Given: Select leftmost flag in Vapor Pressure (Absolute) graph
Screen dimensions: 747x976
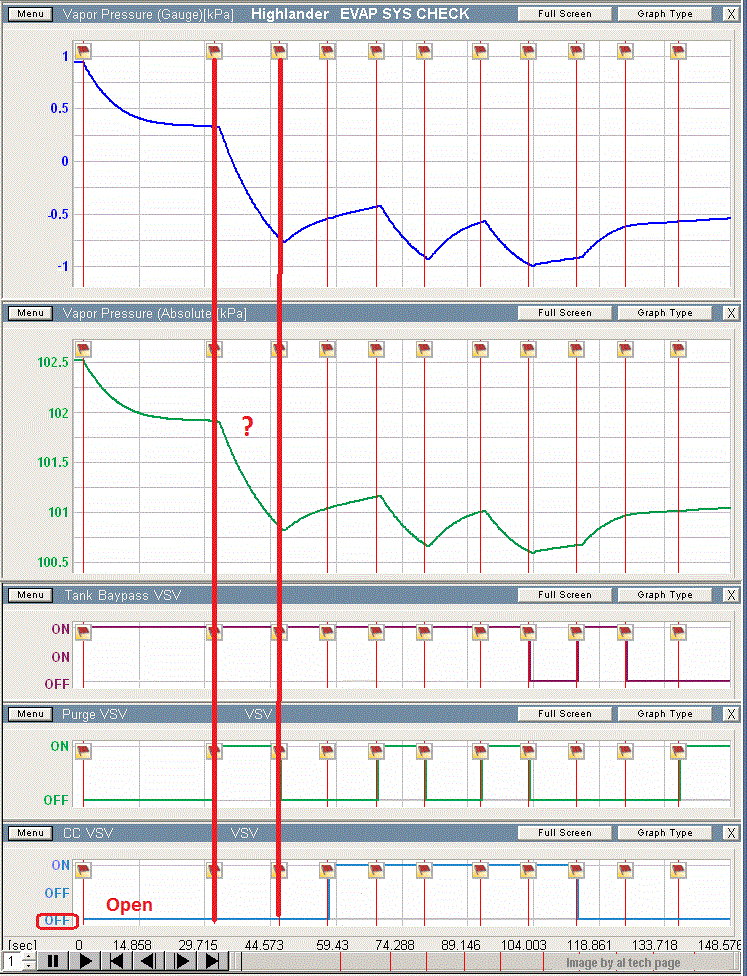Looking at the screenshot, I should [83, 349].
